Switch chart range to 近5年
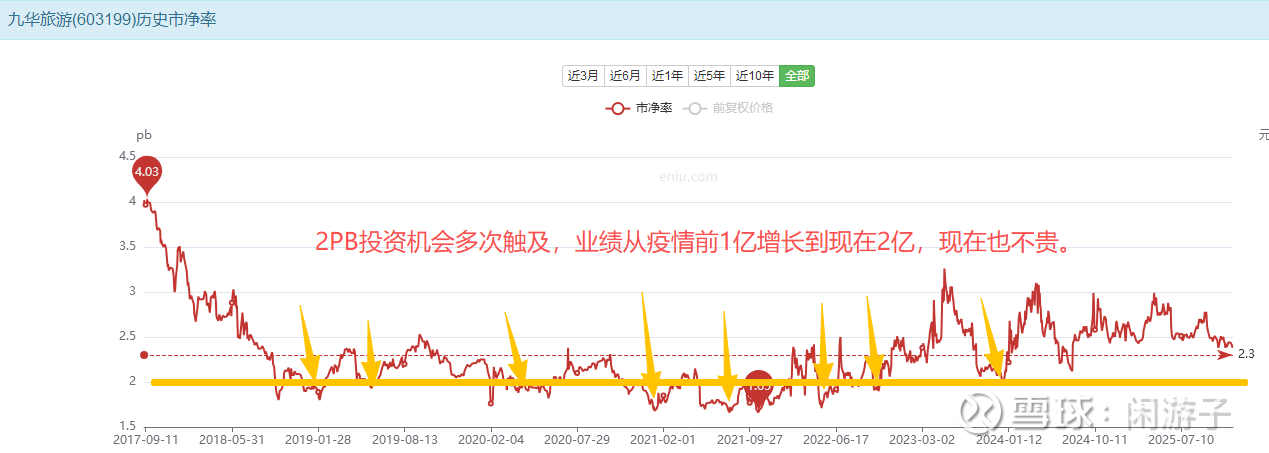The height and width of the screenshot is (453, 1269). tap(710, 76)
